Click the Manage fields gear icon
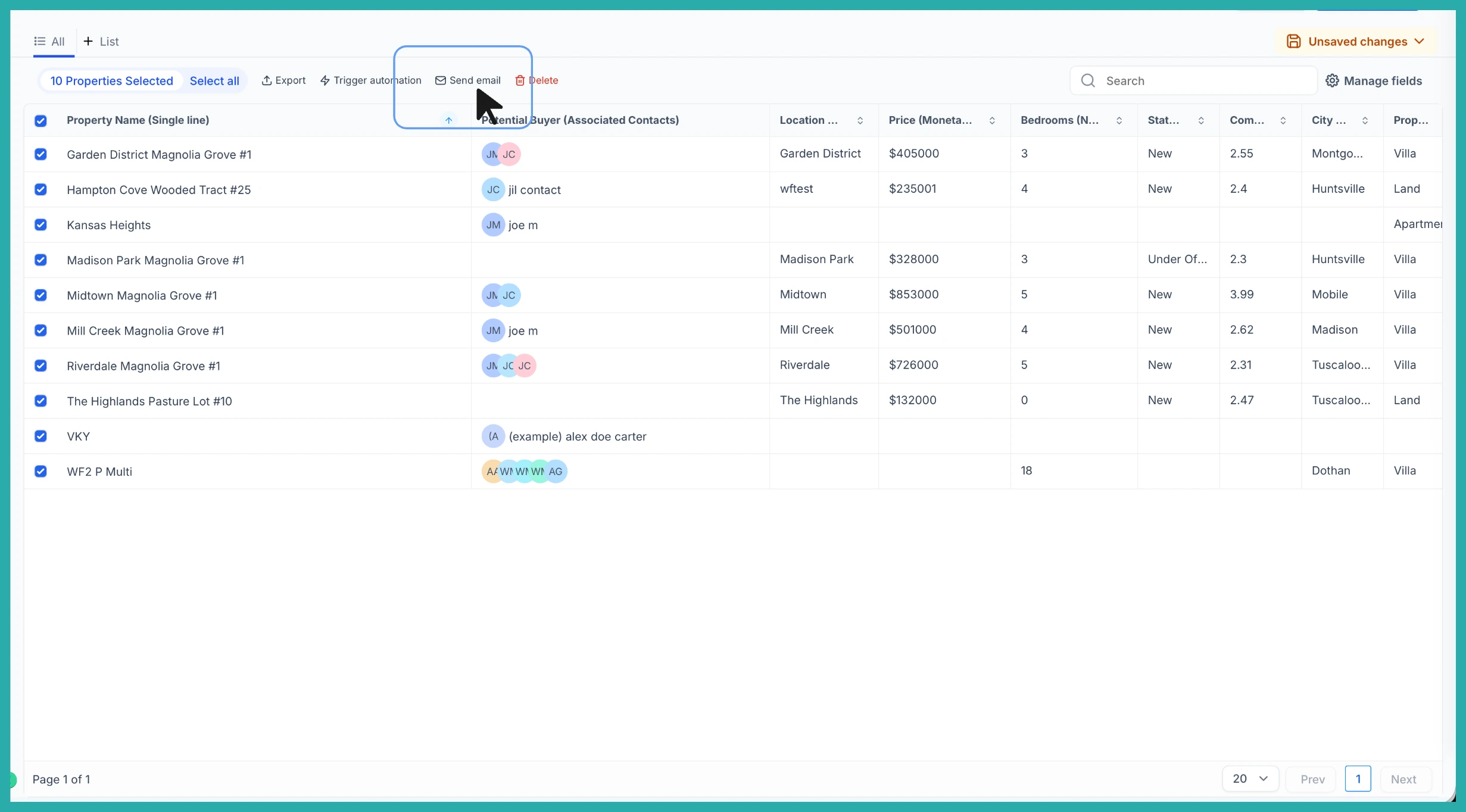Image resolution: width=1466 pixels, height=812 pixels. click(1332, 80)
